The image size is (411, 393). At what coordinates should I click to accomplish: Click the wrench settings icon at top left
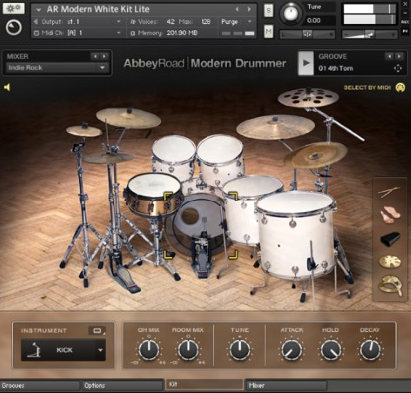(x=13, y=8)
